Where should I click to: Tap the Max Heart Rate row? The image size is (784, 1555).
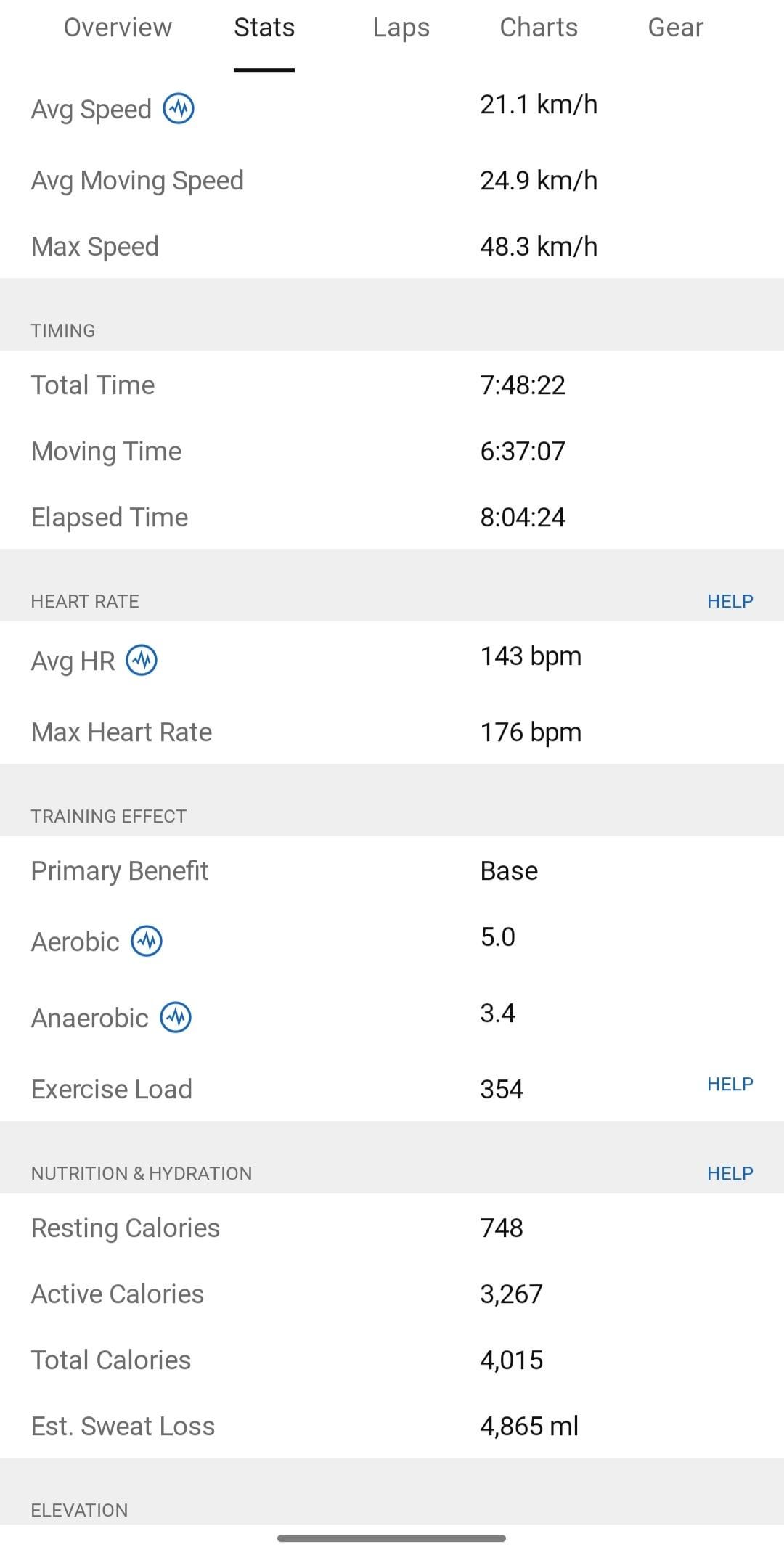[x=392, y=732]
